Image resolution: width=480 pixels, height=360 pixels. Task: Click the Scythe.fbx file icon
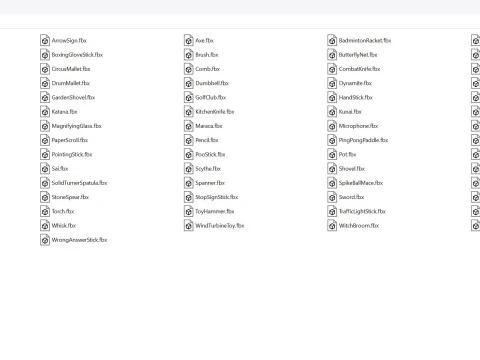click(189, 169)
